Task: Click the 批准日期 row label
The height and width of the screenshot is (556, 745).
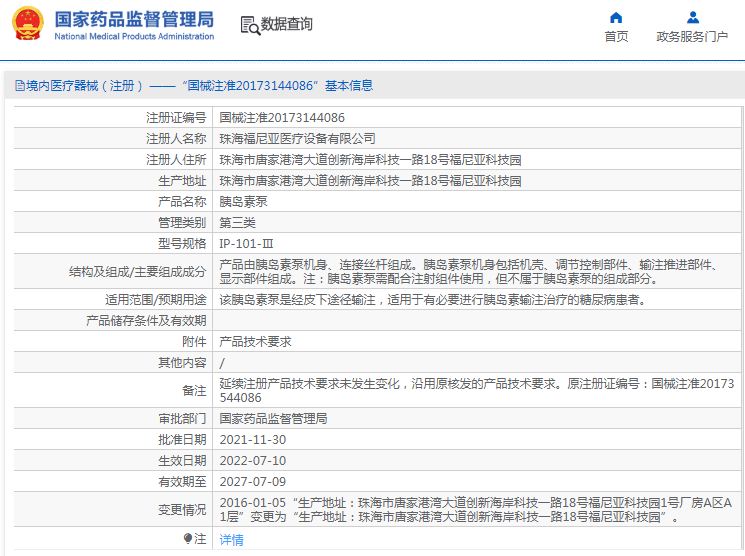Action: [182, 440]
